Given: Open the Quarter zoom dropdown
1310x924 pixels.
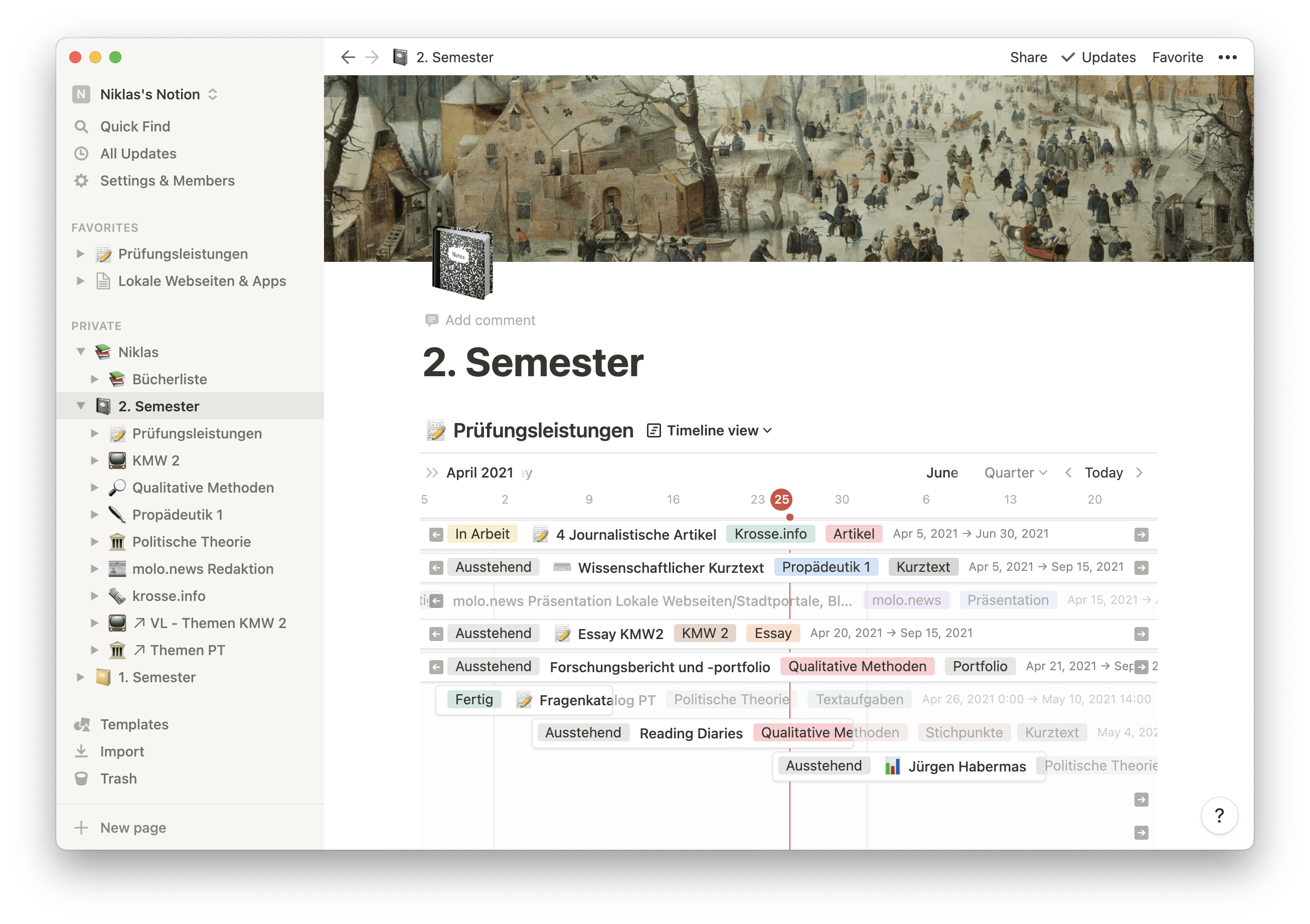Looking at the screenshot, I should (x=1015, y=473).
